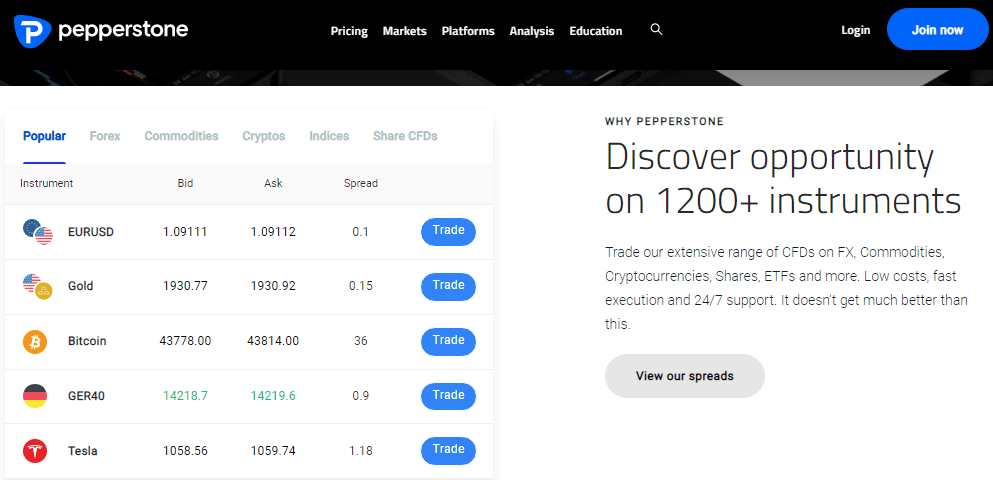Image resolution: width=993 pixels, height=480 pixels.
Task: Click Tesla bid value 1058.56
Action: [x=185, y=452]
